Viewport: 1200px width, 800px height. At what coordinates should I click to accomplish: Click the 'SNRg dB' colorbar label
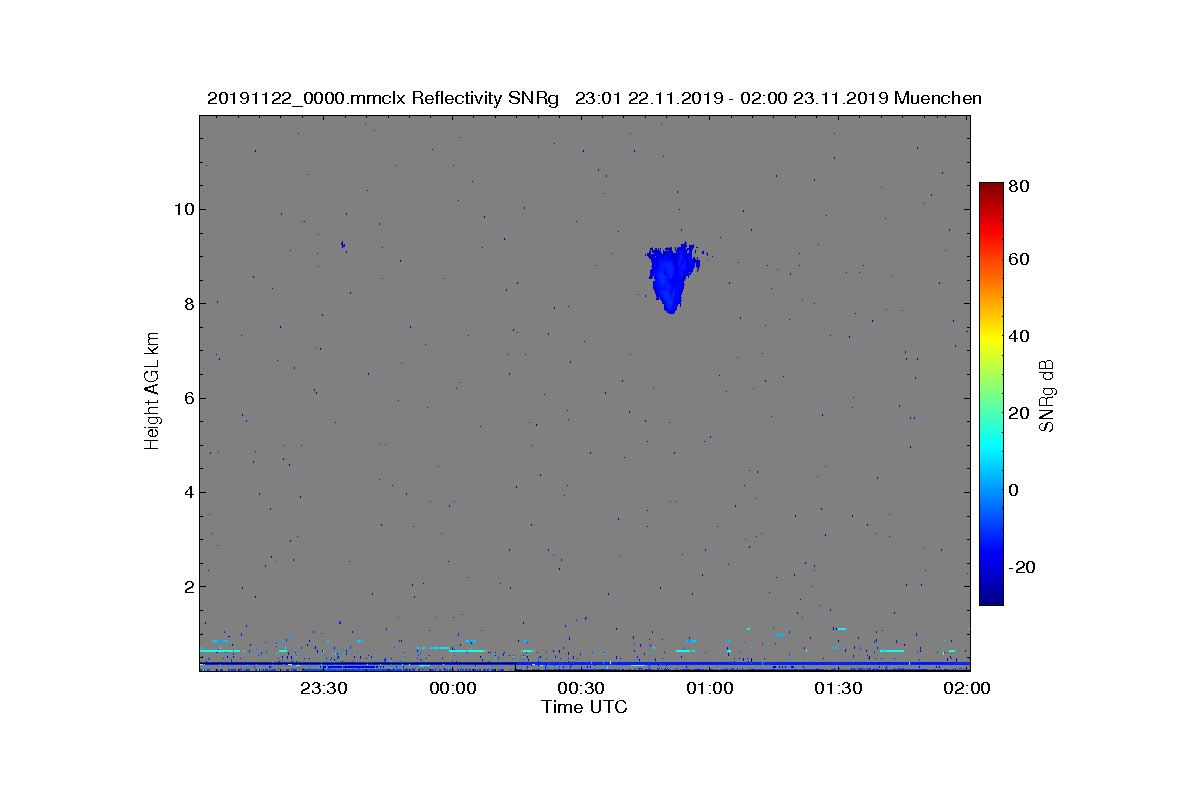pyautogui.click(x=1048, y=395)
